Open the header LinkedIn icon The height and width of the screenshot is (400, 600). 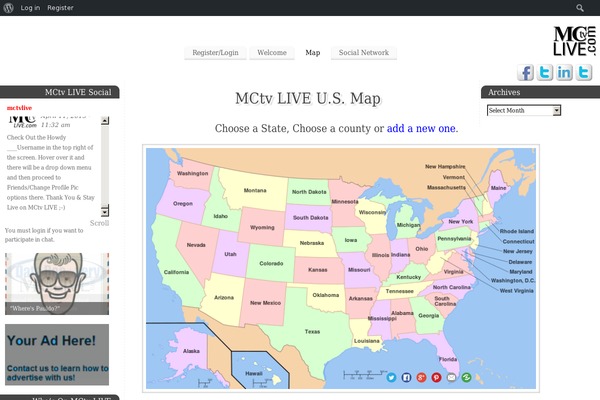tap(564, 72)
